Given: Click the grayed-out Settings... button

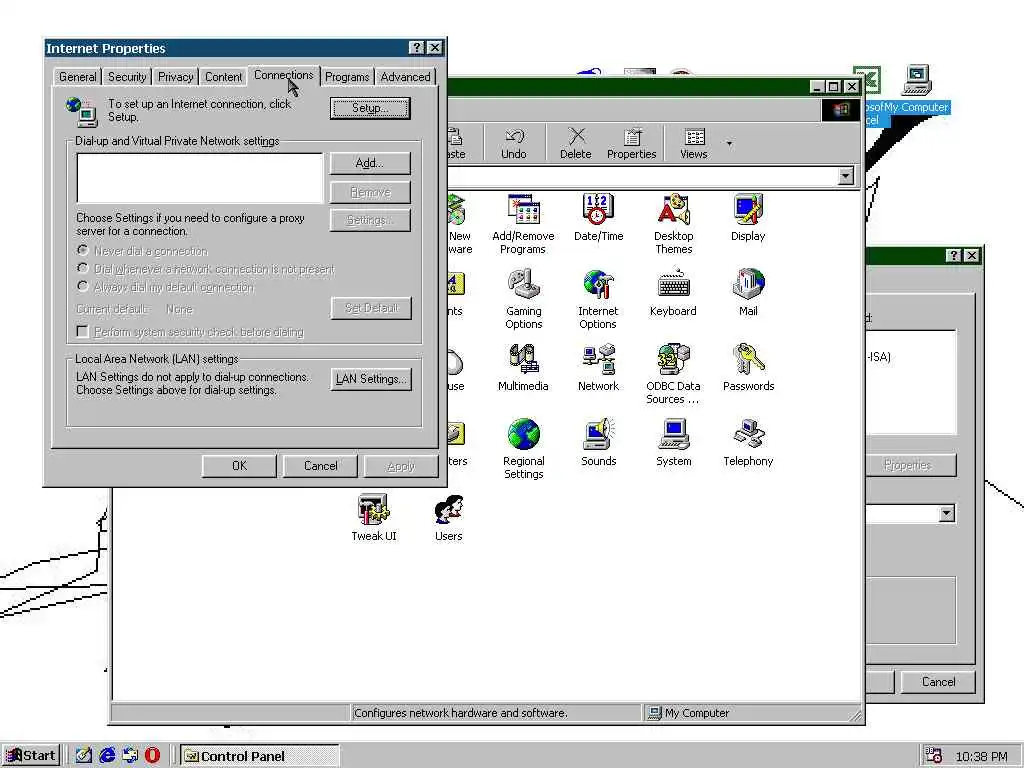Looking at the screenshot, I should click(x=370, y=220).
